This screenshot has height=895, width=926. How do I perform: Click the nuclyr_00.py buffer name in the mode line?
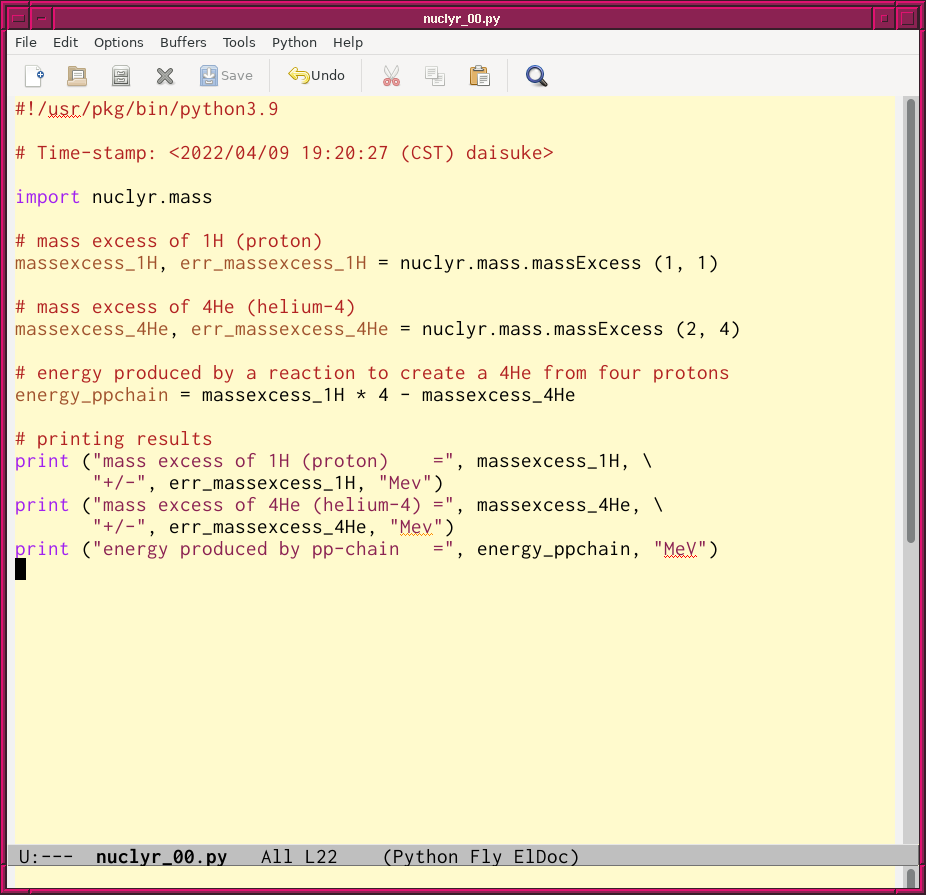pos(161,857)
